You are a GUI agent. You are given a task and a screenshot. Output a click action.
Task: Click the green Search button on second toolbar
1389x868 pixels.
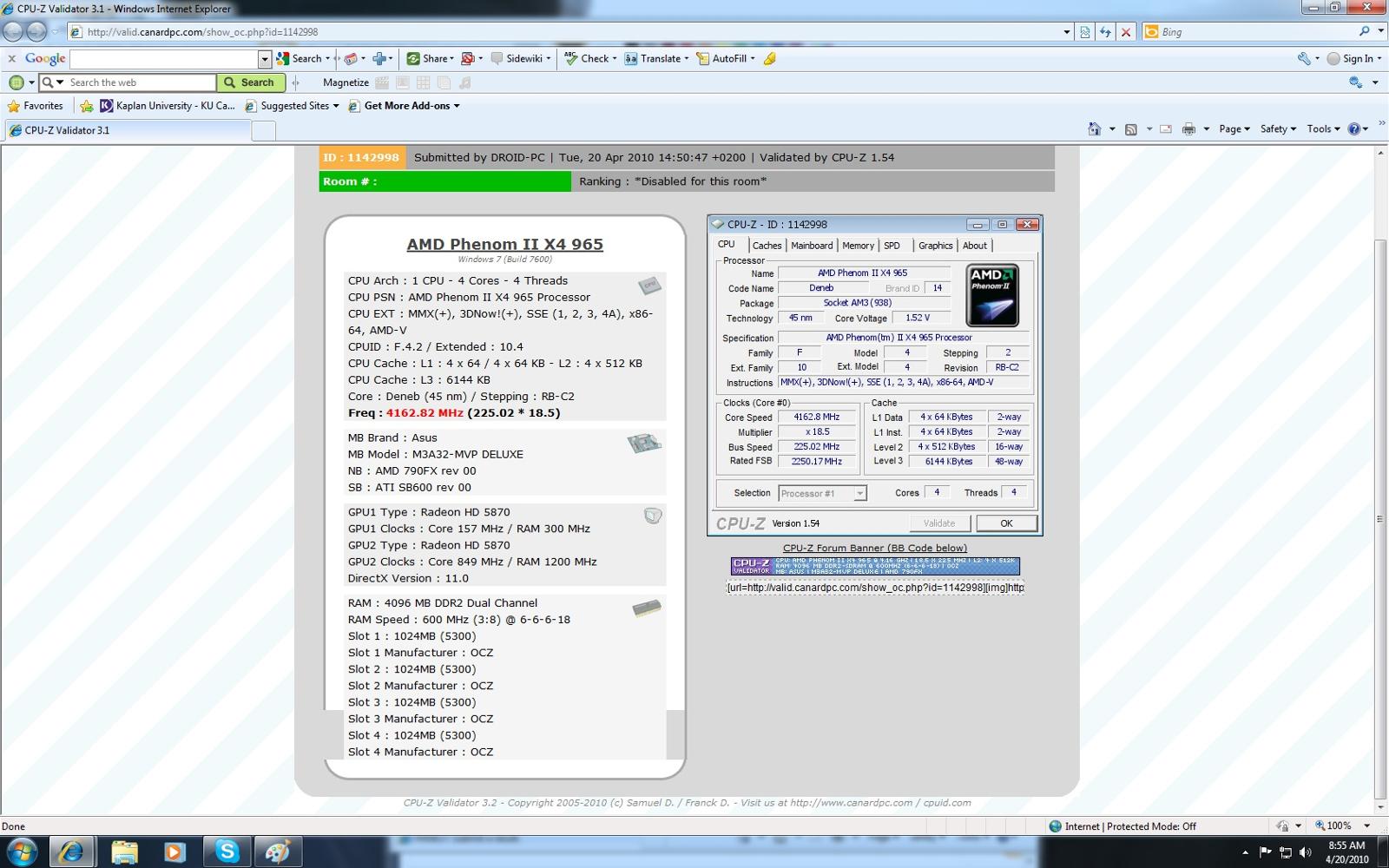249,82
